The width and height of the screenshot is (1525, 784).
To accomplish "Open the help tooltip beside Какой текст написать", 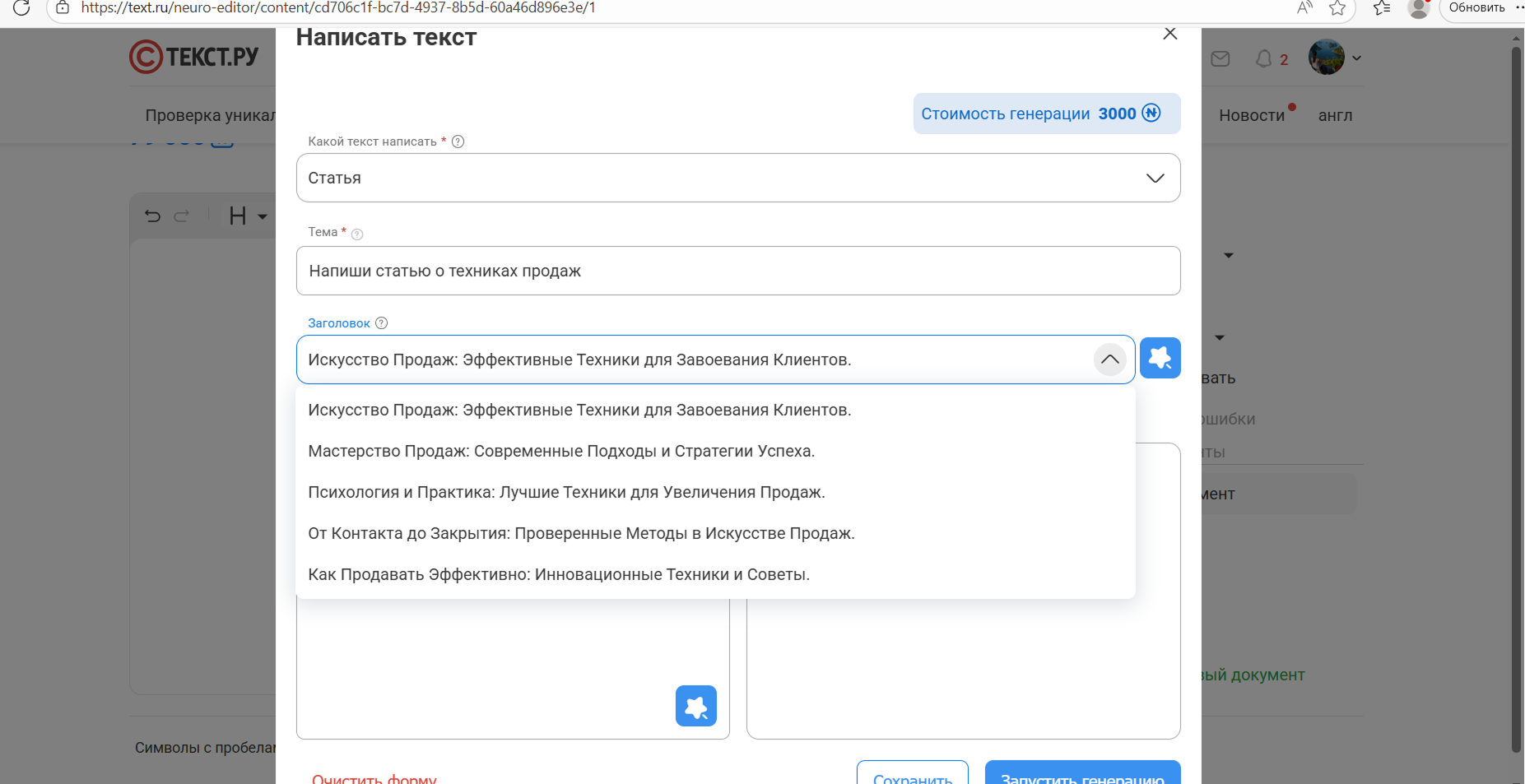I will click(x=458, y=141).
